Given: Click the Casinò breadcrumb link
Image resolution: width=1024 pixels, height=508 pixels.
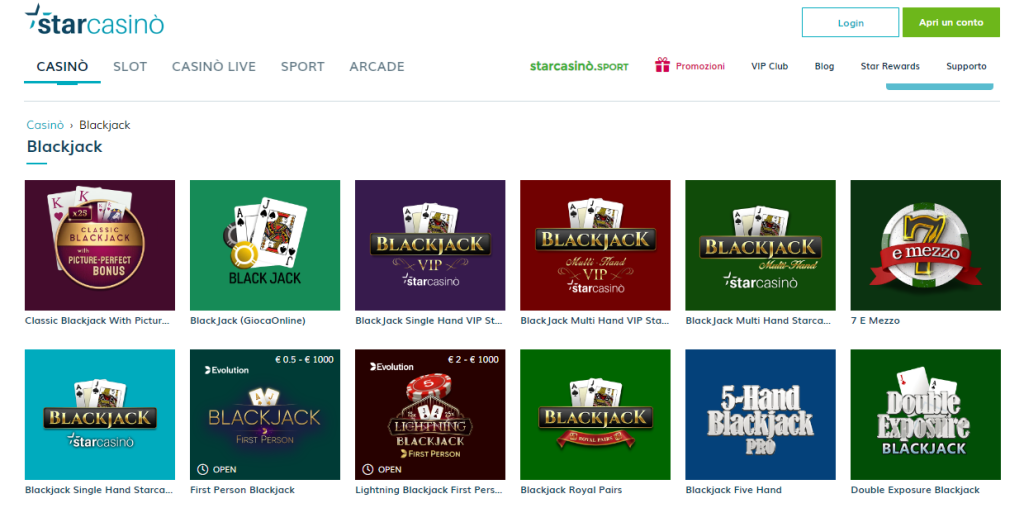Looking at the screenshot, I should tap(45, 125).
